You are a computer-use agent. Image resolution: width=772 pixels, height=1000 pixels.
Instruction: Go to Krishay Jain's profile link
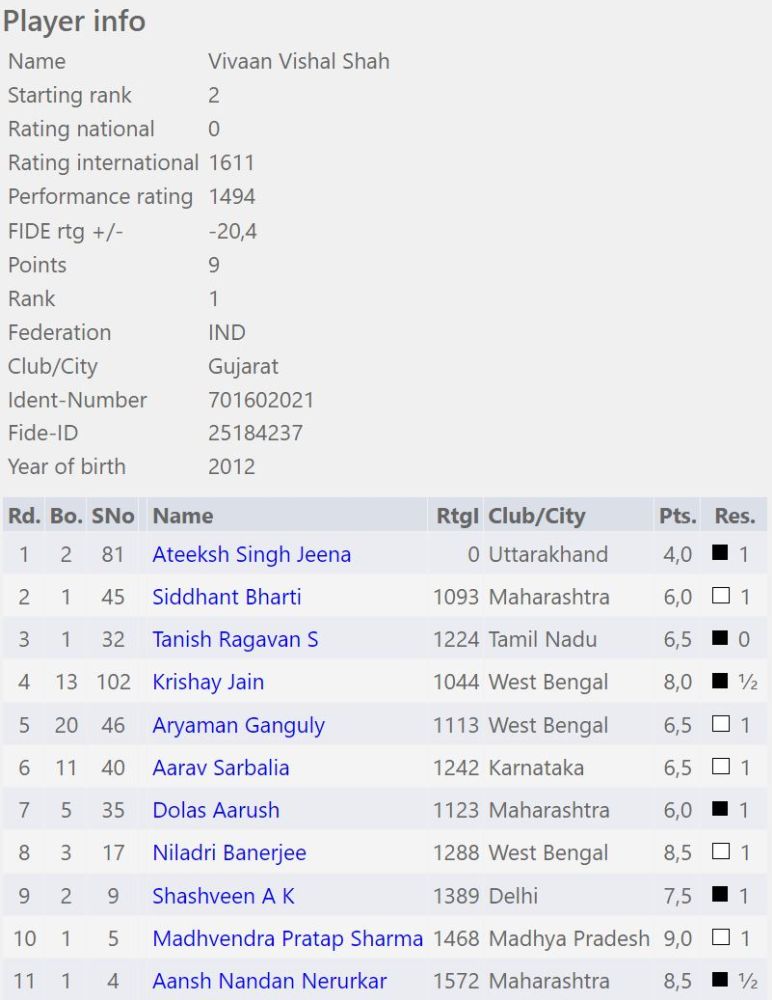tap(208, 682)
